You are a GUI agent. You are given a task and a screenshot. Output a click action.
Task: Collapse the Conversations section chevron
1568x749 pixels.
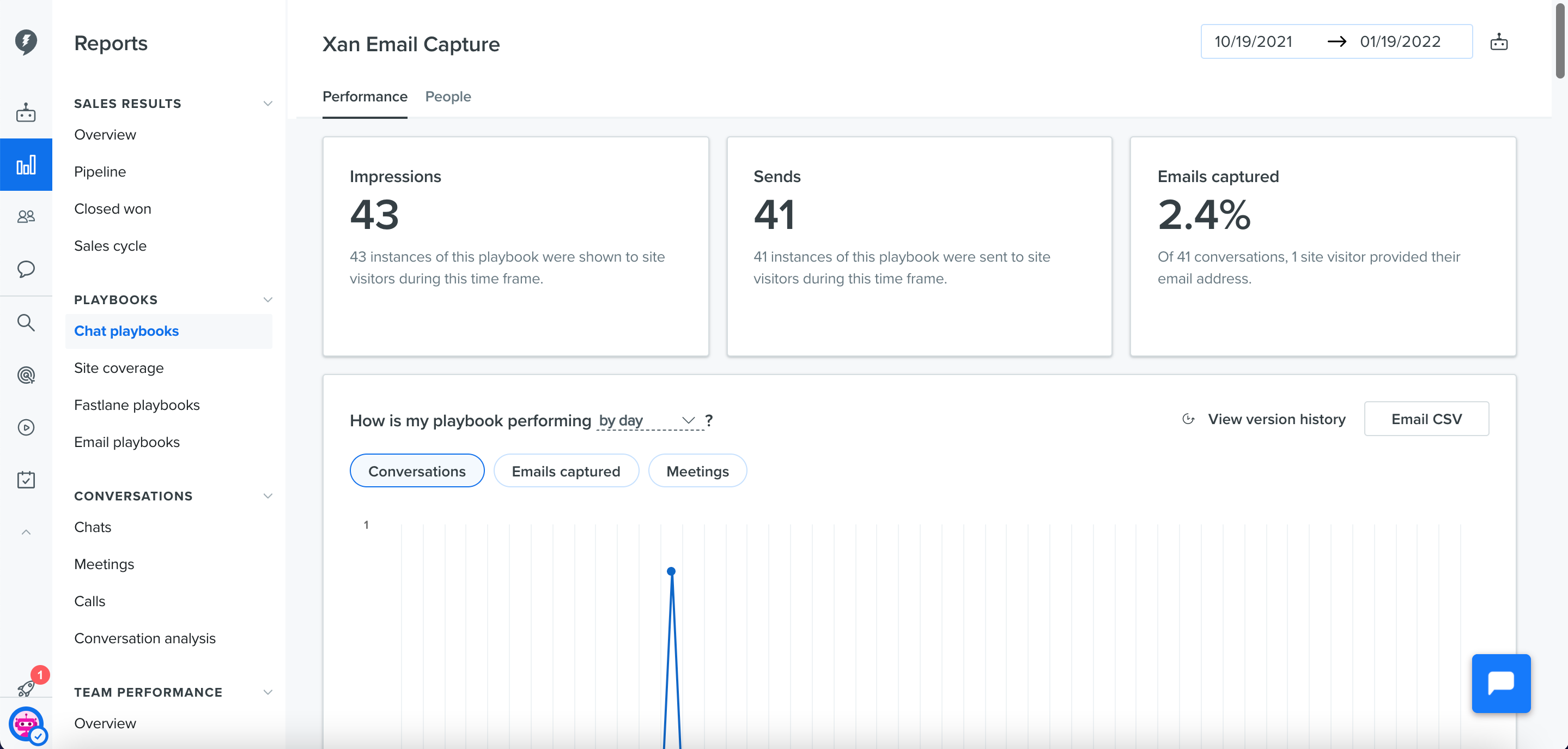[268, 496]
